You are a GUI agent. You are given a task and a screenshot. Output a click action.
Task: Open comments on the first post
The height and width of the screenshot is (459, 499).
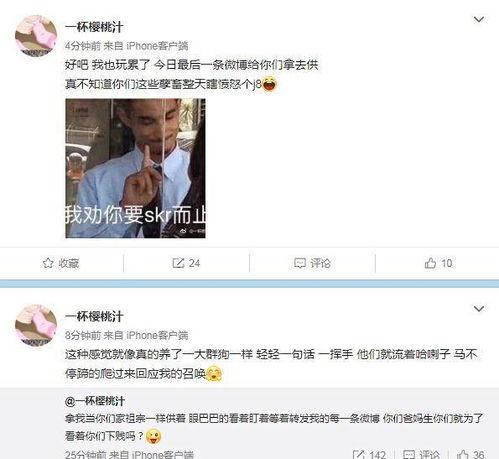[312, 263]
